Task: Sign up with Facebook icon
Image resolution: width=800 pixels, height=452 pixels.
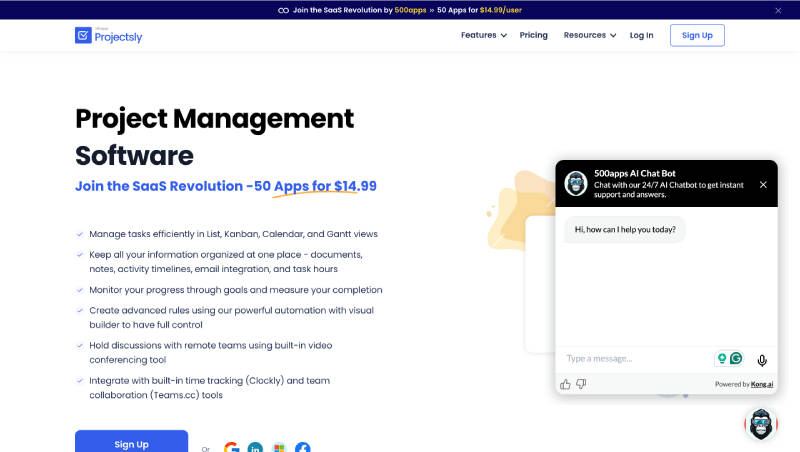Action: (x=302, y=448)
